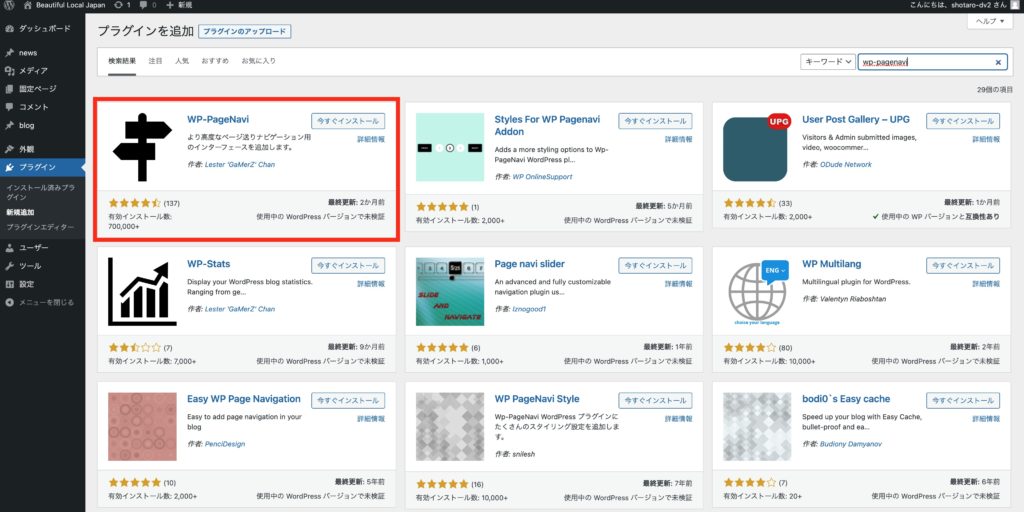Click author Lester 'GaMerZ' Chan under WP-PageNavi
This screenshot has height=512, width=1024.
pos(240,165)
